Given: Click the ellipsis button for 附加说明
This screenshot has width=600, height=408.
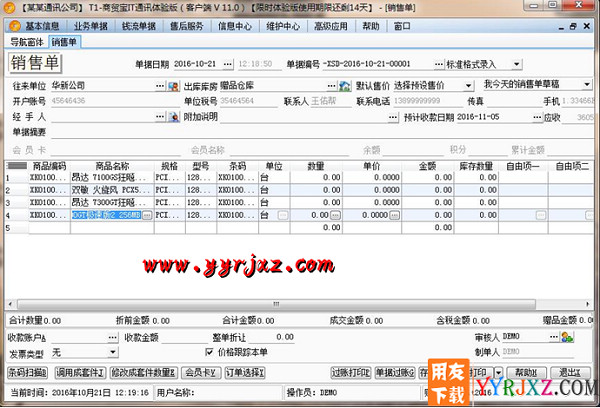Looking at the screenshot, I should (393, 118).
